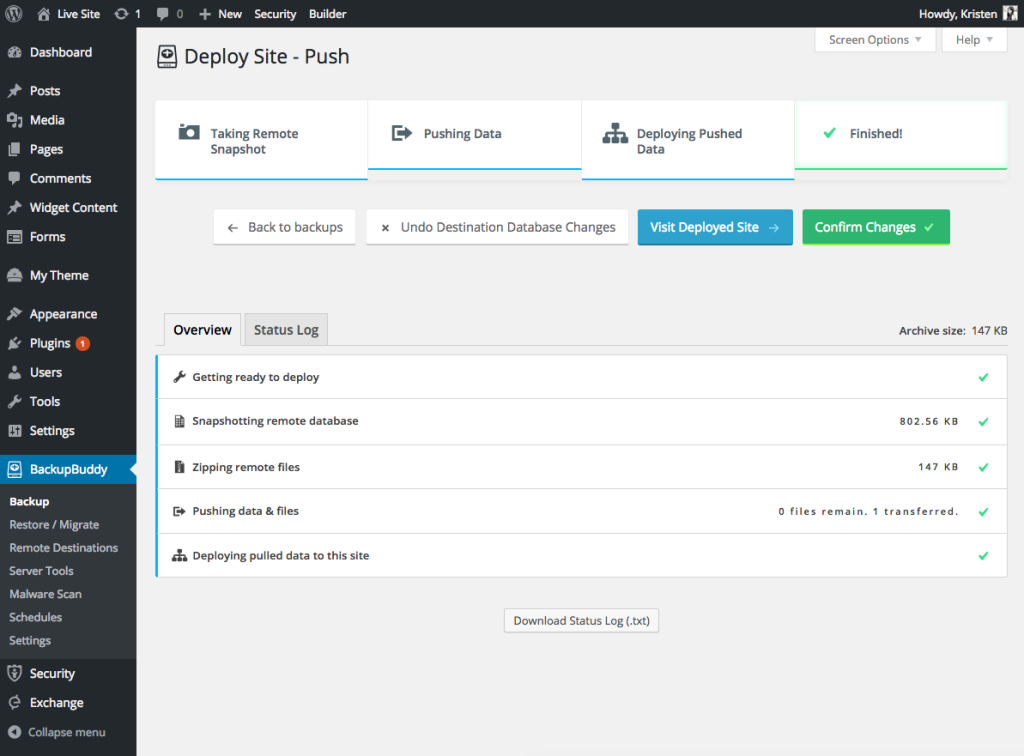Click Kristen's avatar in admin bar
This screenshot has height=756, width=1024.
[x=1010, y=14]
